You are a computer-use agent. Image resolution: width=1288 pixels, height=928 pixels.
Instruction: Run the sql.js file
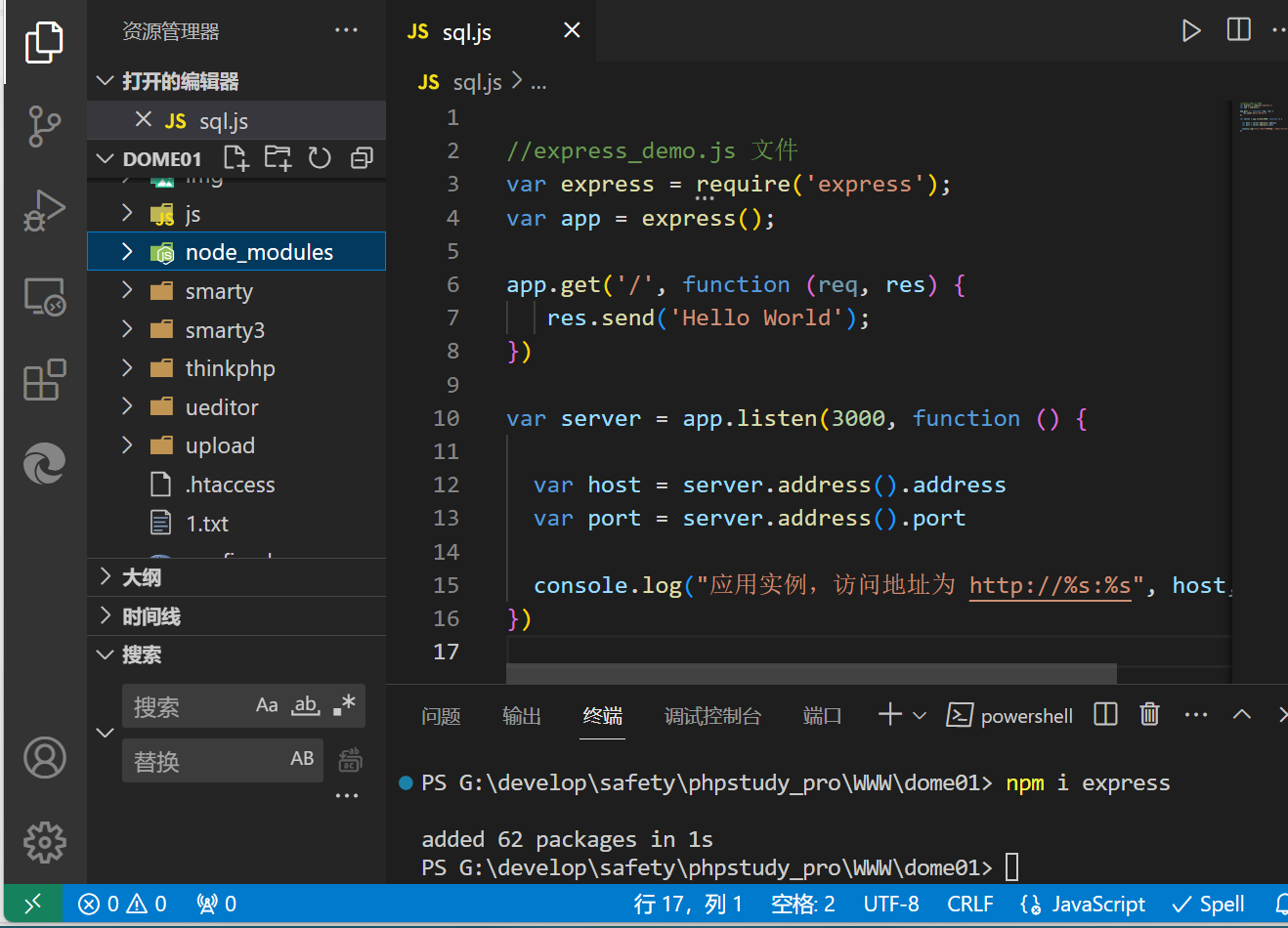tap(1190, 30)
